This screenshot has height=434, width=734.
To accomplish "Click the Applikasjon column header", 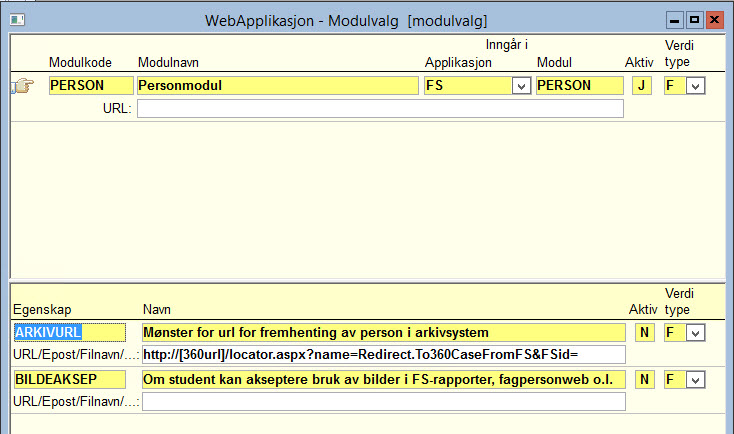I will (458, 62).
